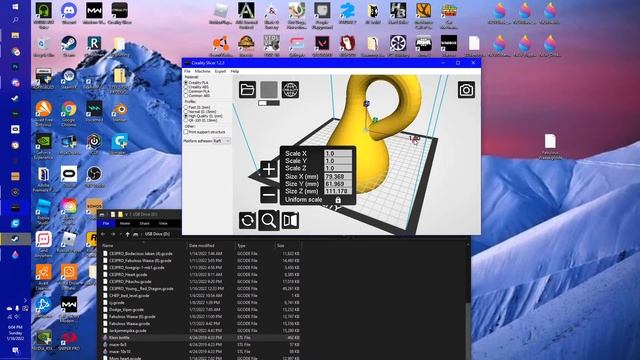640x360 pixels.
Task: Select the maze-6x6 STL file row
Action: pyautogui.click(x=202, y=344)
